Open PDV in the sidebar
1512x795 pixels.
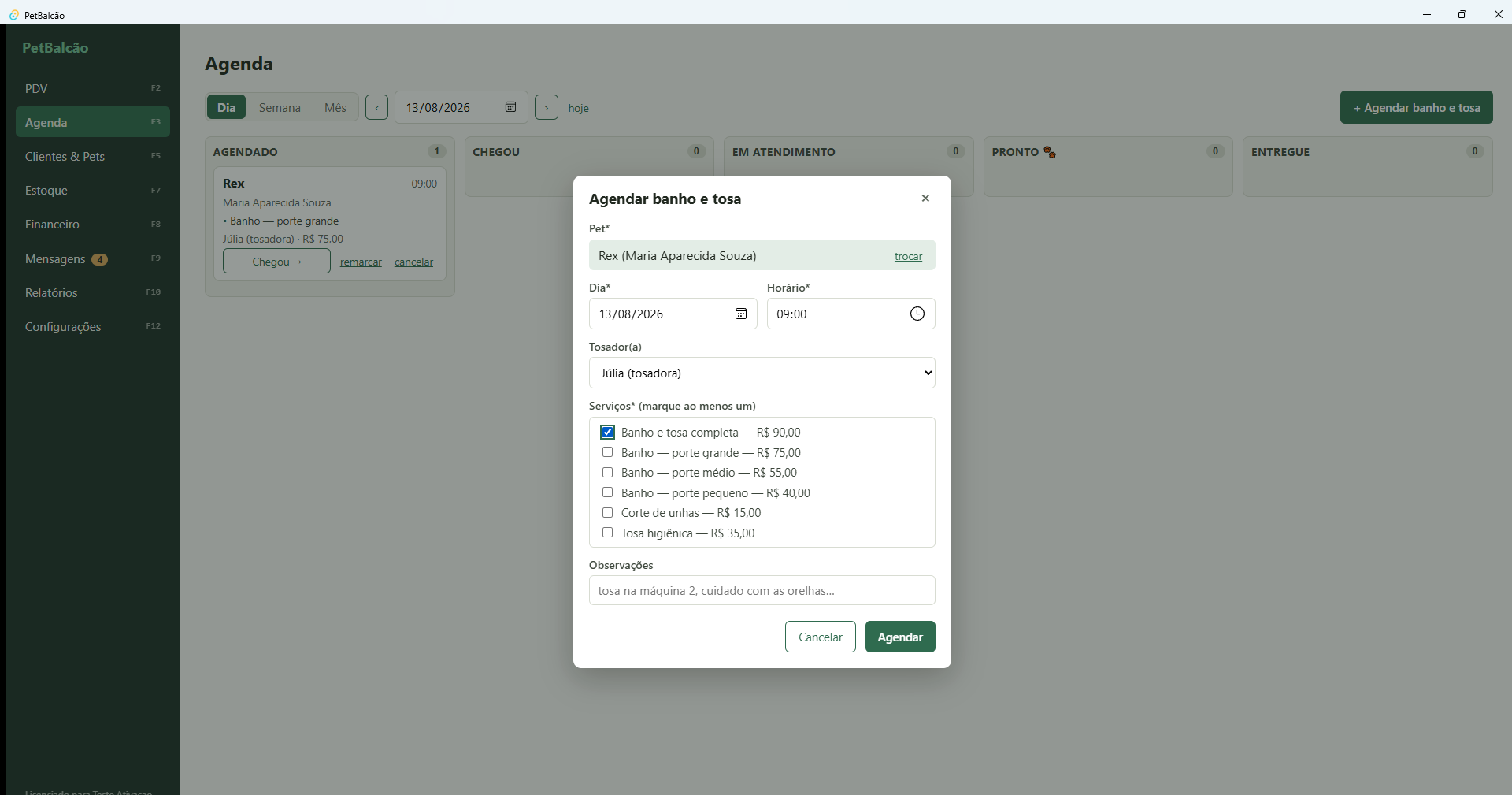coord(93,88)
